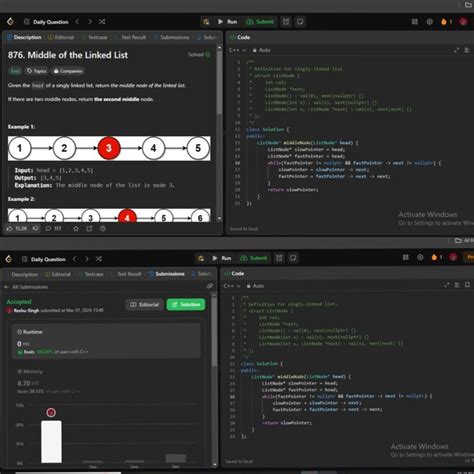This screenshot has height=474, width=474.
Task: Maximize the code editor in the Submissions window
Action: [447, 285]
